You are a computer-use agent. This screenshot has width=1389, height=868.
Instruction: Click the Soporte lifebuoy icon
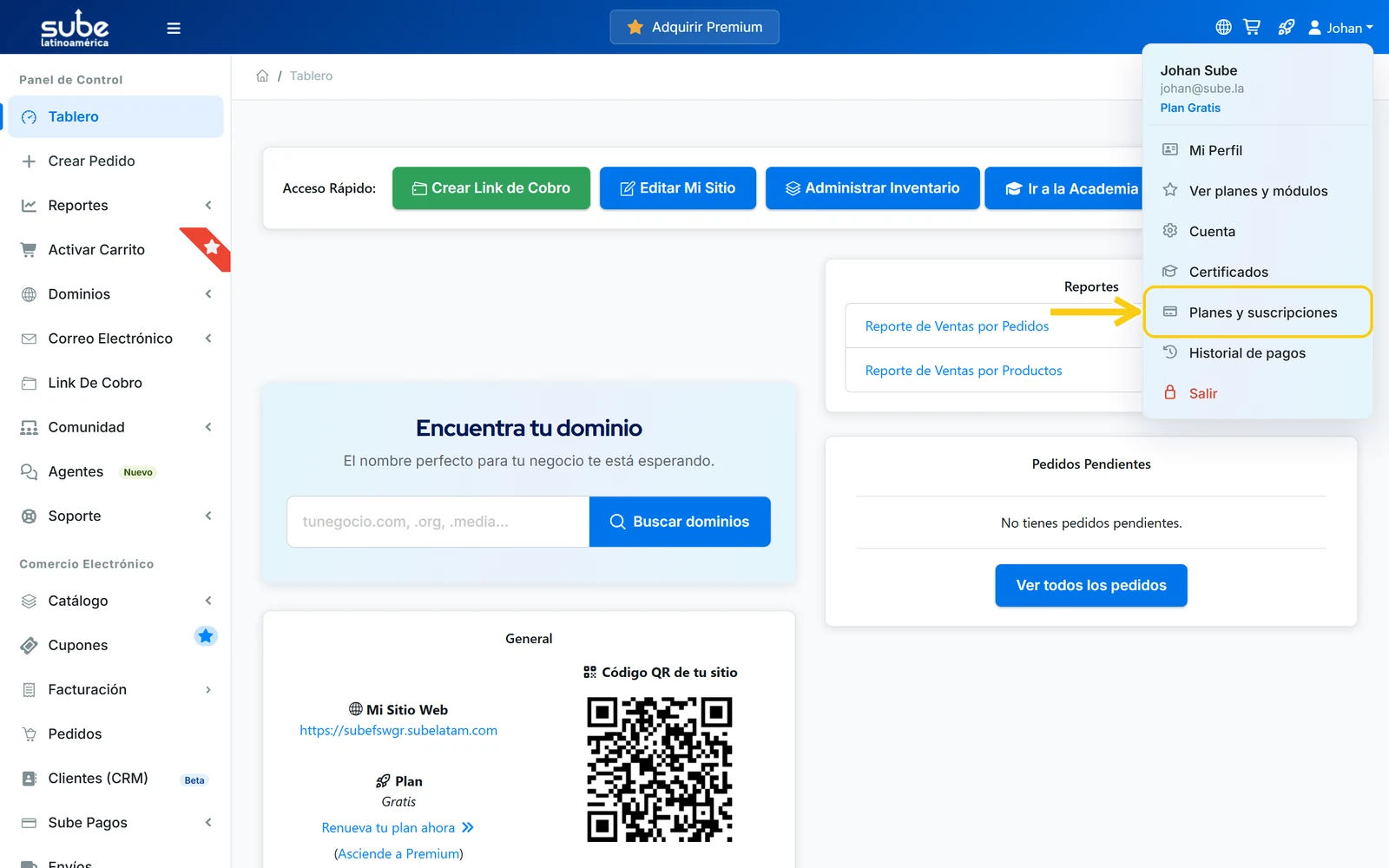[29, 516]
